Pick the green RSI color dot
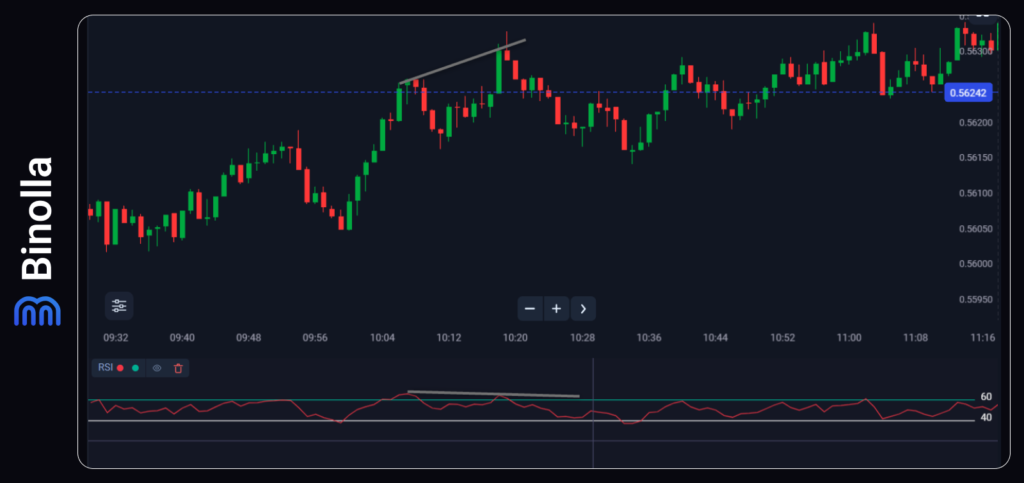The image size is (1024, 483). pyautogui.click(x=135, y=368)
